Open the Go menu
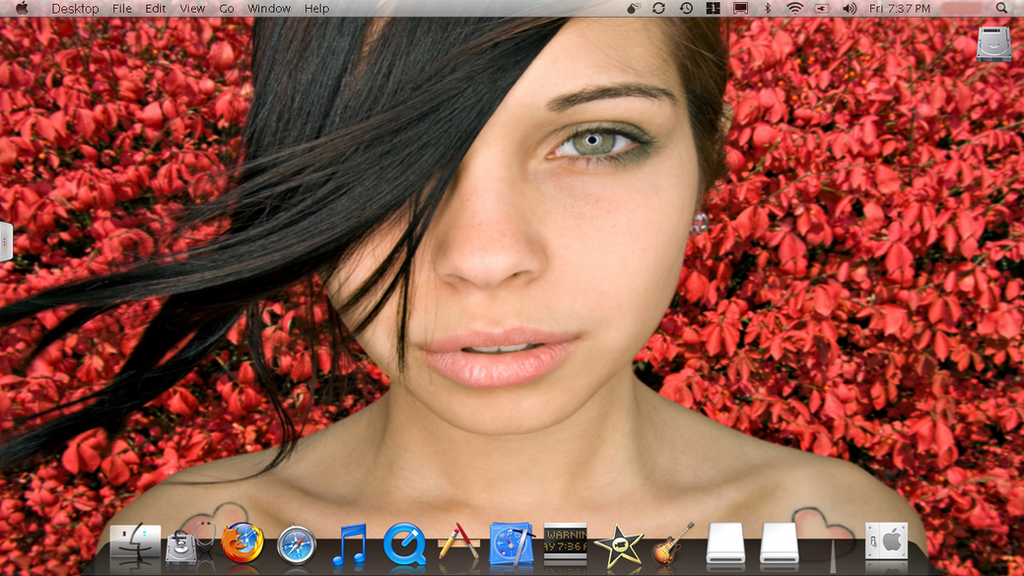1024x576 pixels. tap(227, 8)
